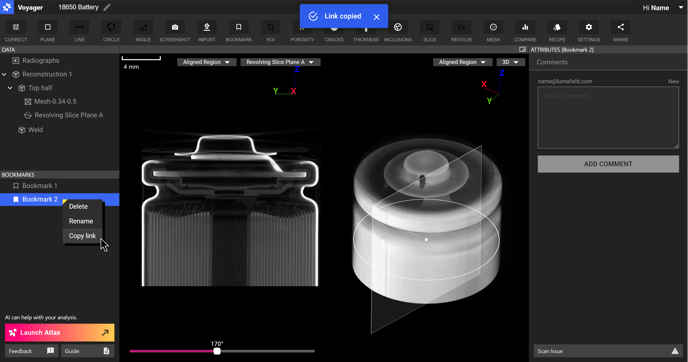
Task: Open the 3D view mode dropdown
Action: tap(510, 62)
